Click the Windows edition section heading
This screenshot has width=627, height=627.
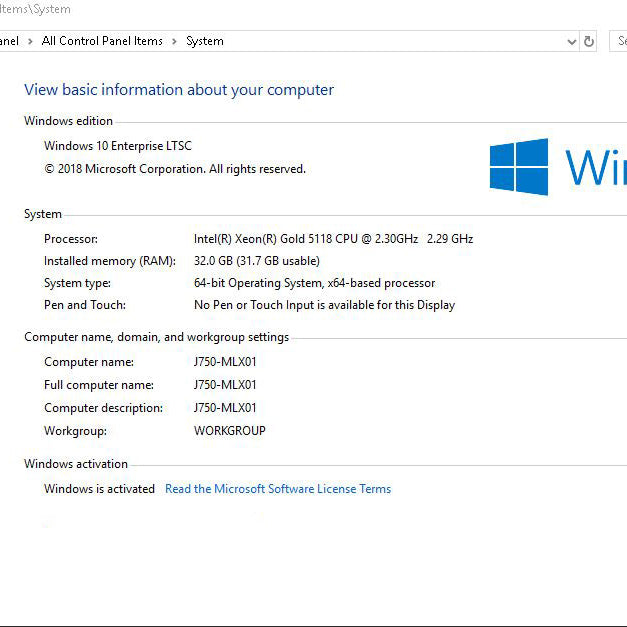pos(68,121)
